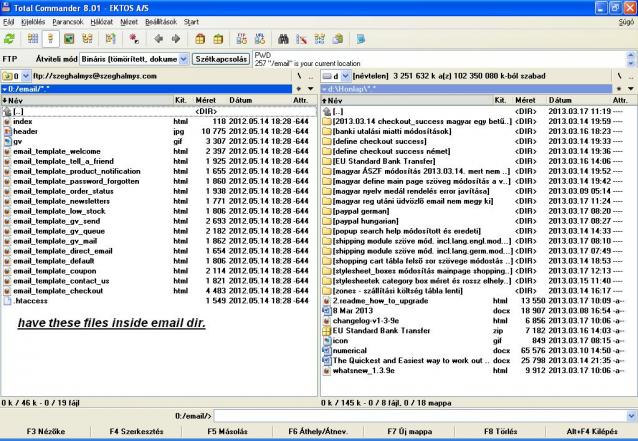Select the full details view toolbar icon
This screenshot has height=441, width=638.
pyautogui.click(x=50, y=39)
